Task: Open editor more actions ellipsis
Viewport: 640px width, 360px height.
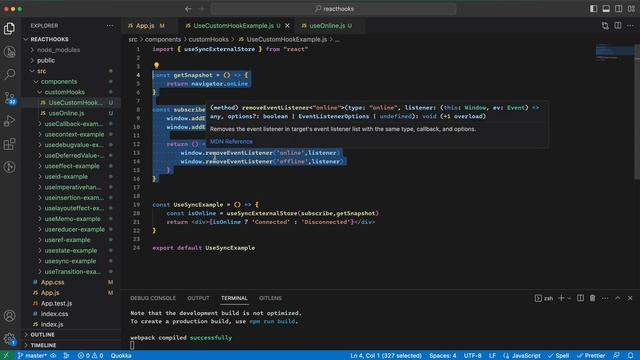Action: (631, 25)
